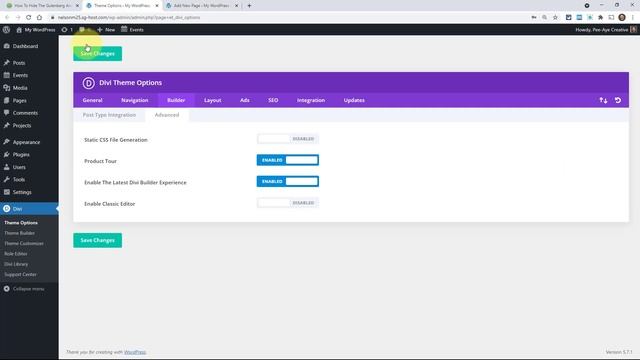Open the SEO tab

[273, 100]
